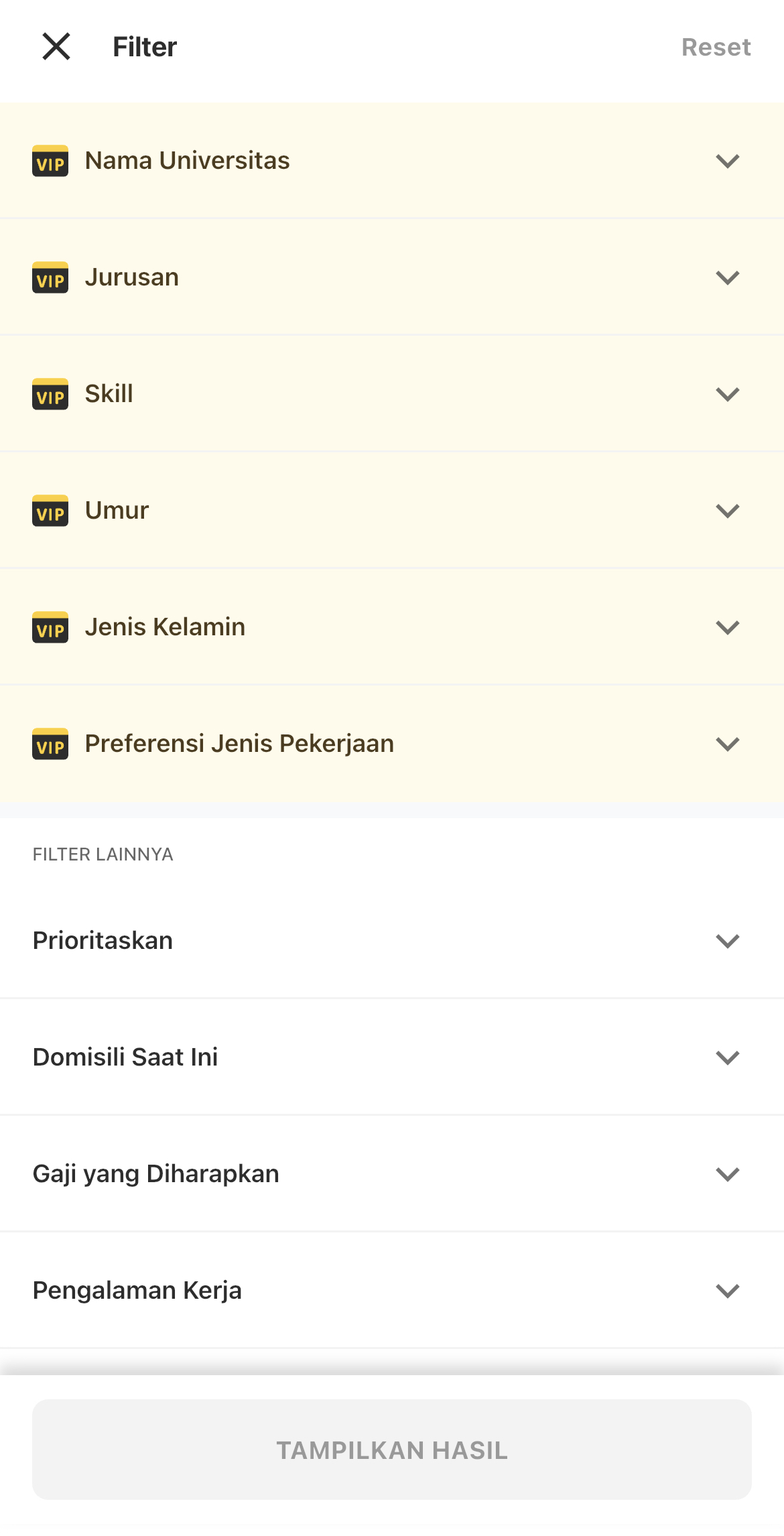Tap the Reset link
This screenshot has width=784, height=1536.
click(716, 48)
